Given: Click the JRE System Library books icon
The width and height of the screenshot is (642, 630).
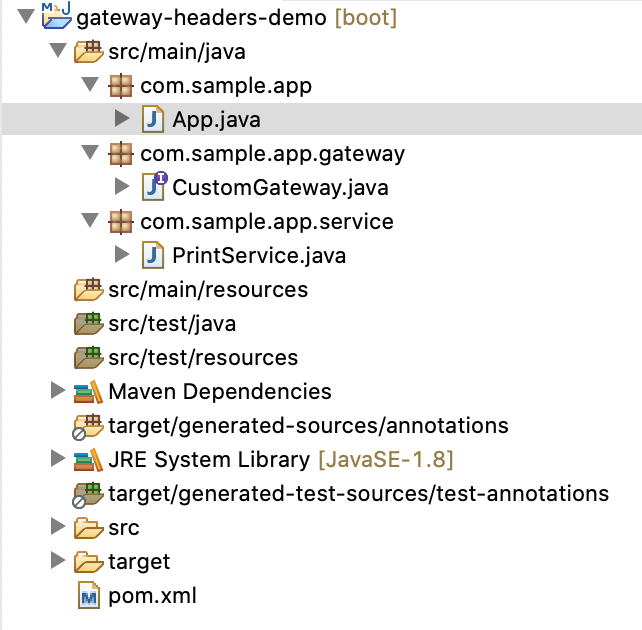Looking at the screenshot, I should tap(88, 460).
